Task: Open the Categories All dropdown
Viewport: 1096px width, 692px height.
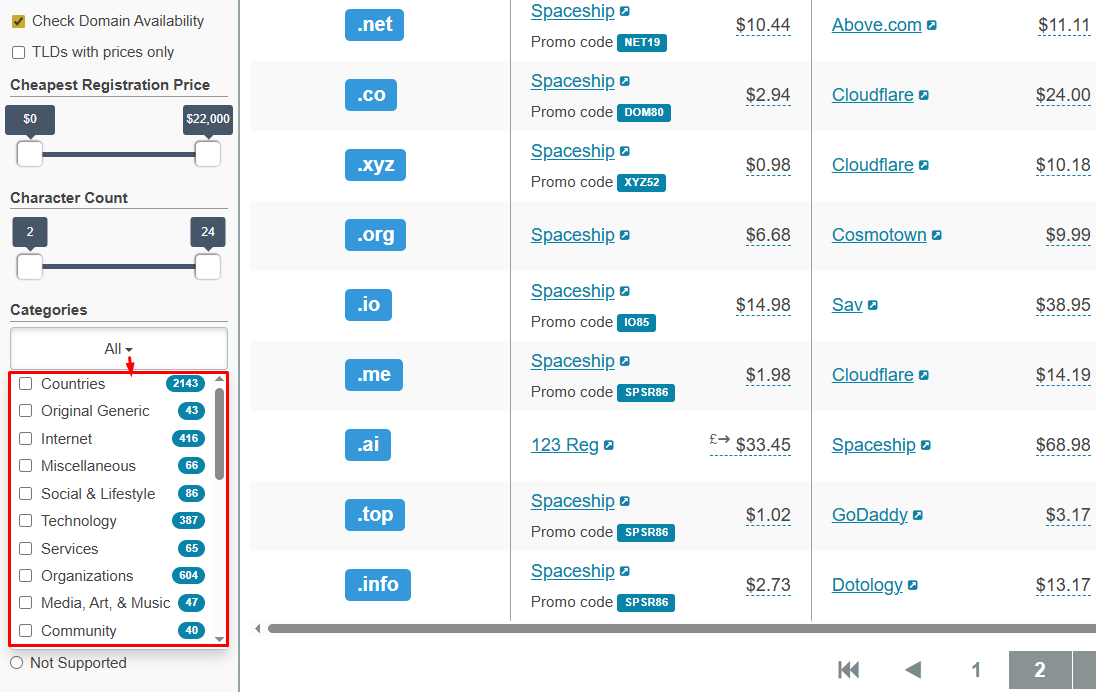Action: tap(119, 348)
